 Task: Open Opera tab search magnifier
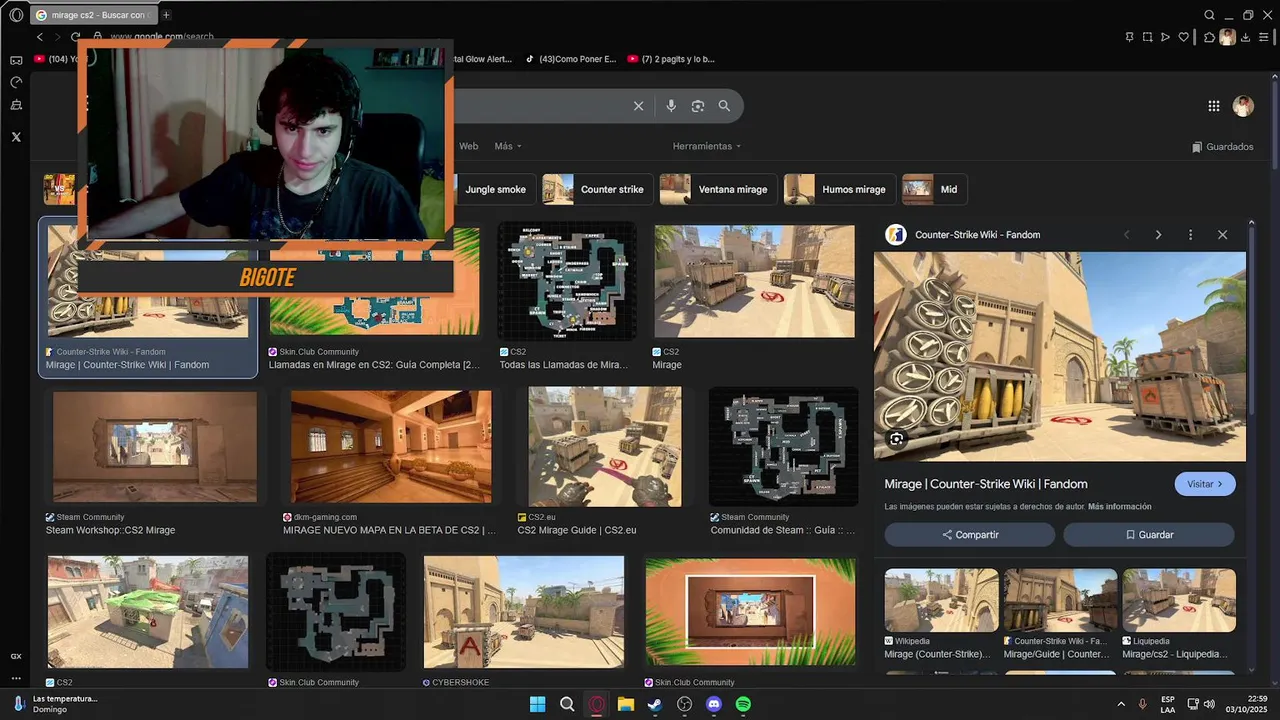coord(1209,15)
